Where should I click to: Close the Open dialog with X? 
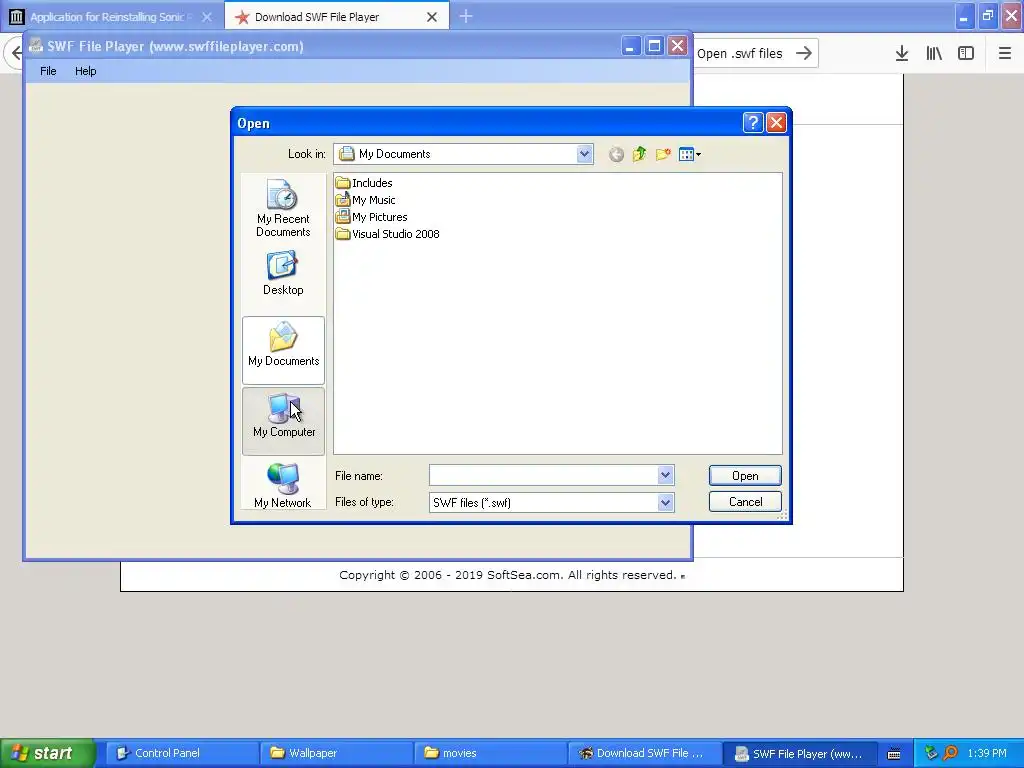point(776,123)
